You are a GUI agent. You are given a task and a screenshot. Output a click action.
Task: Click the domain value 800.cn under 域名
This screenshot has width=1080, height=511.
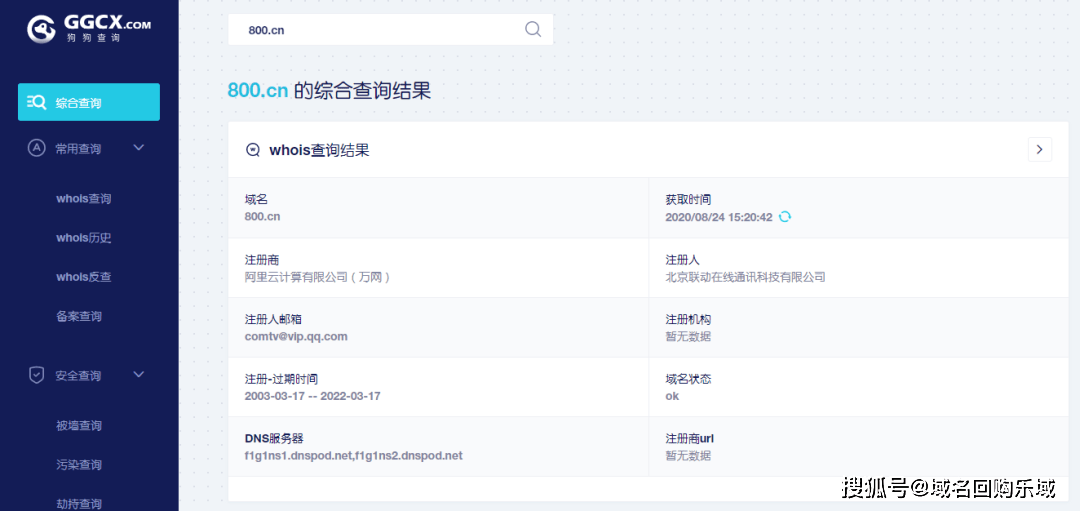click(262, 216)
